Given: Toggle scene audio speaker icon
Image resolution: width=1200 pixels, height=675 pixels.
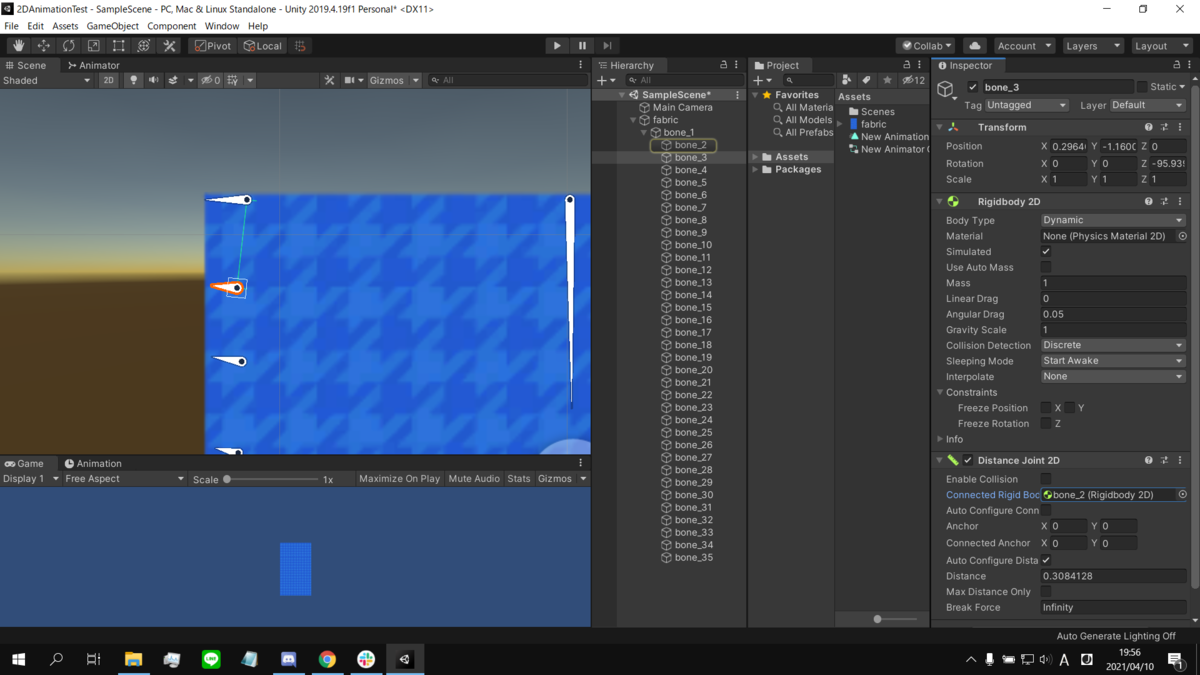Looking at the screenshot, I should click(x=153, y=80).
